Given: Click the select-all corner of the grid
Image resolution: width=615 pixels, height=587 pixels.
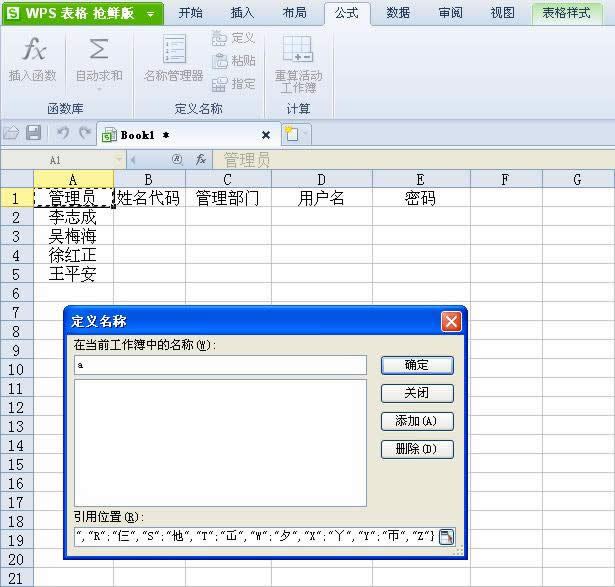Looking at the screenshot, I should point(17,179).
